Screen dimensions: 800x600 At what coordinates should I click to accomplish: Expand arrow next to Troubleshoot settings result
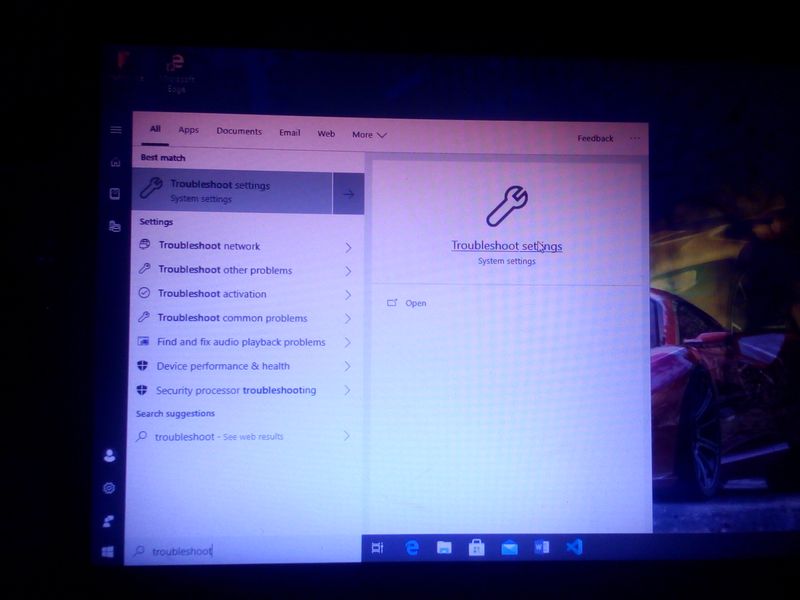coord(348,193)
